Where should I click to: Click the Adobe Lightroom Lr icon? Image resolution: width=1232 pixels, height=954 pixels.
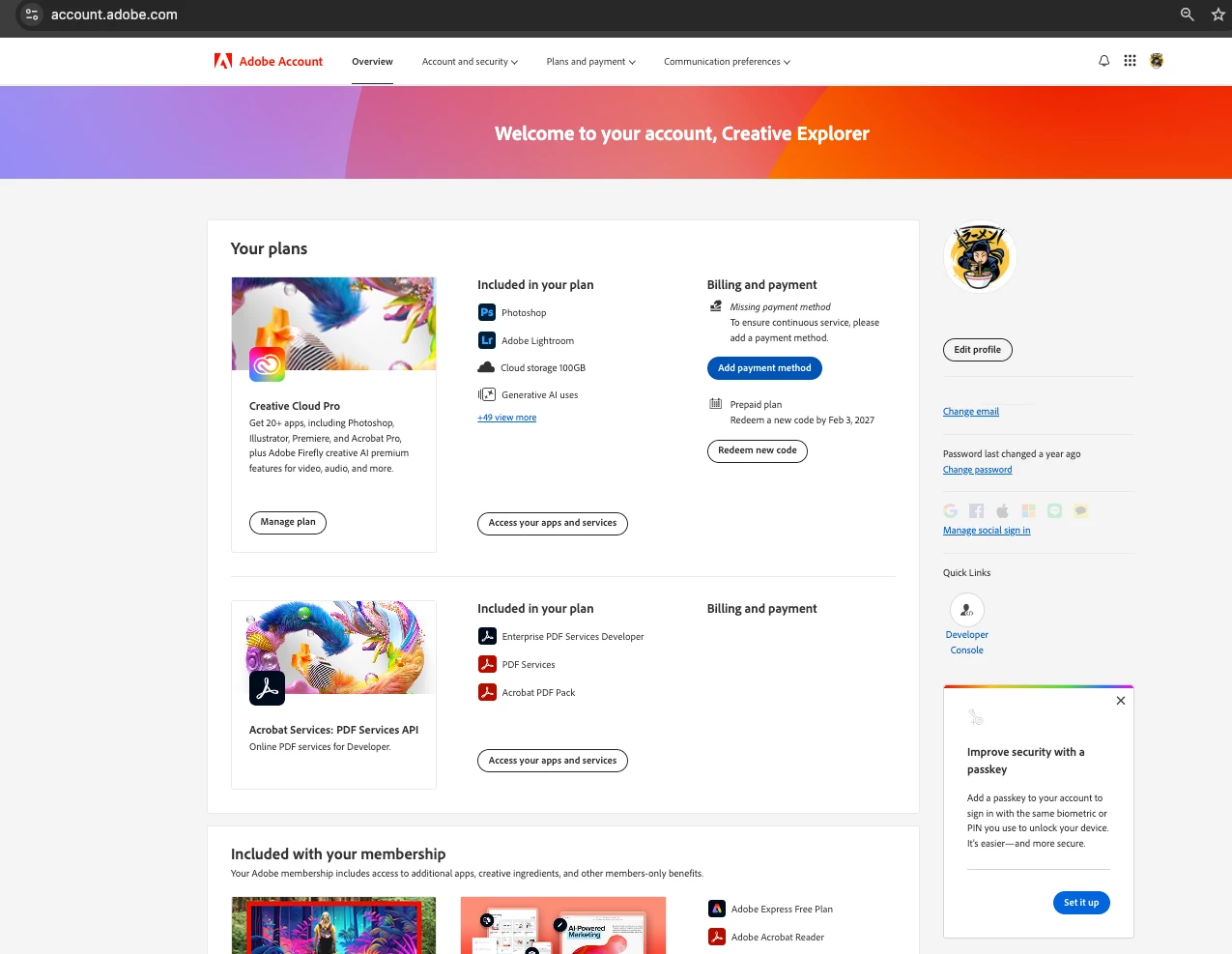(x=487, y=340)
